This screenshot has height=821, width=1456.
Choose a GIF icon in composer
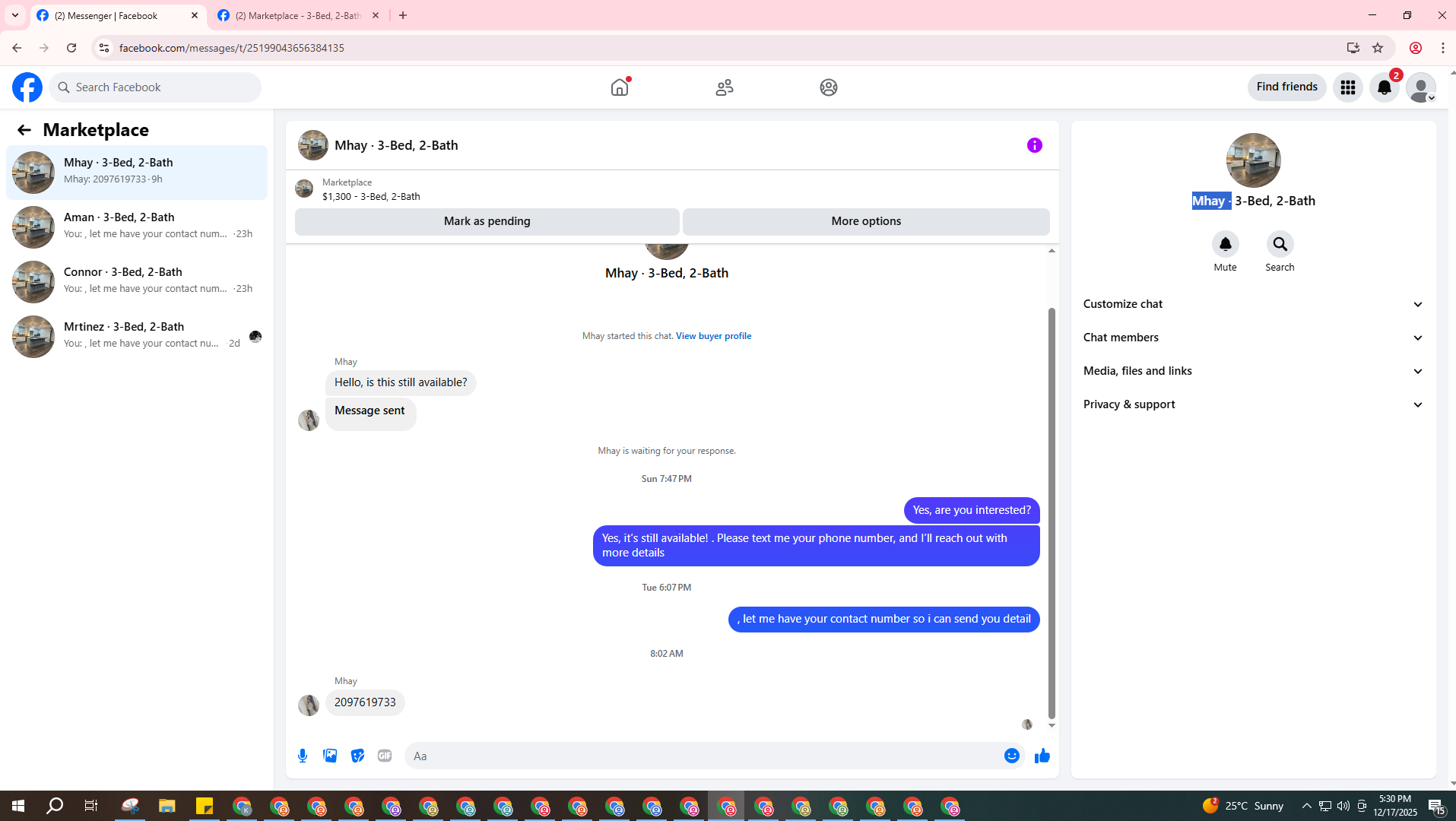(x=385, y=756)
